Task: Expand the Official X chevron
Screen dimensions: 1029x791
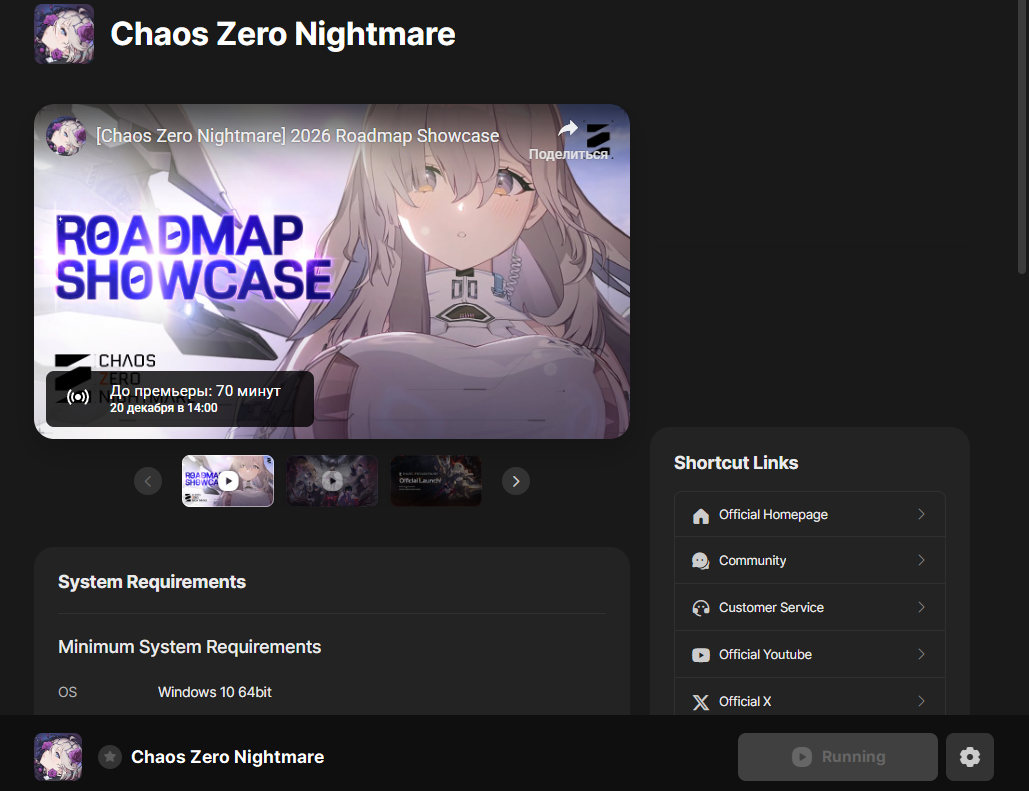Action: [x=921, y=701]
